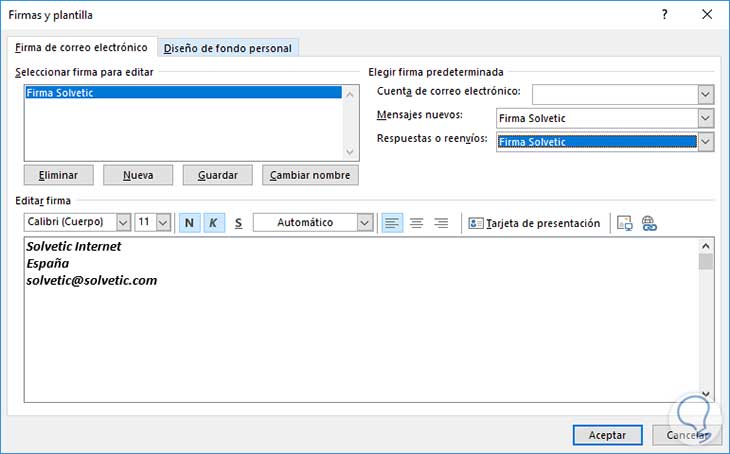Screen dimensions: 730x454
Task: Click the insert hyperlink icon
Action: click(648, 223)
